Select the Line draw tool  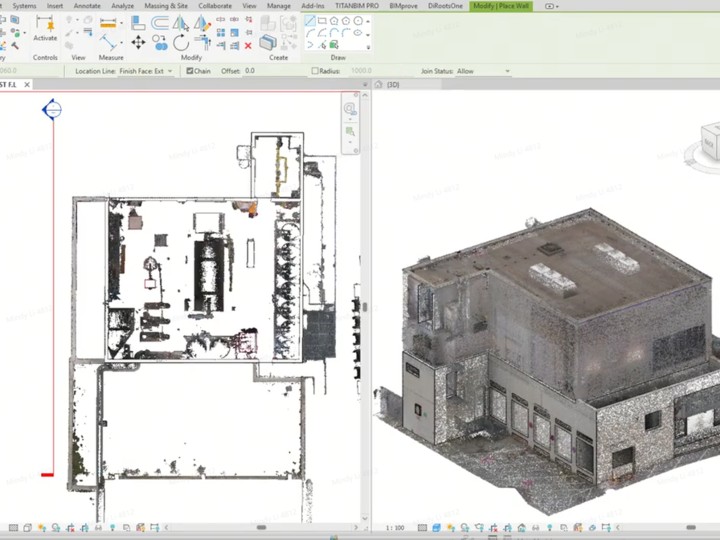310,21
